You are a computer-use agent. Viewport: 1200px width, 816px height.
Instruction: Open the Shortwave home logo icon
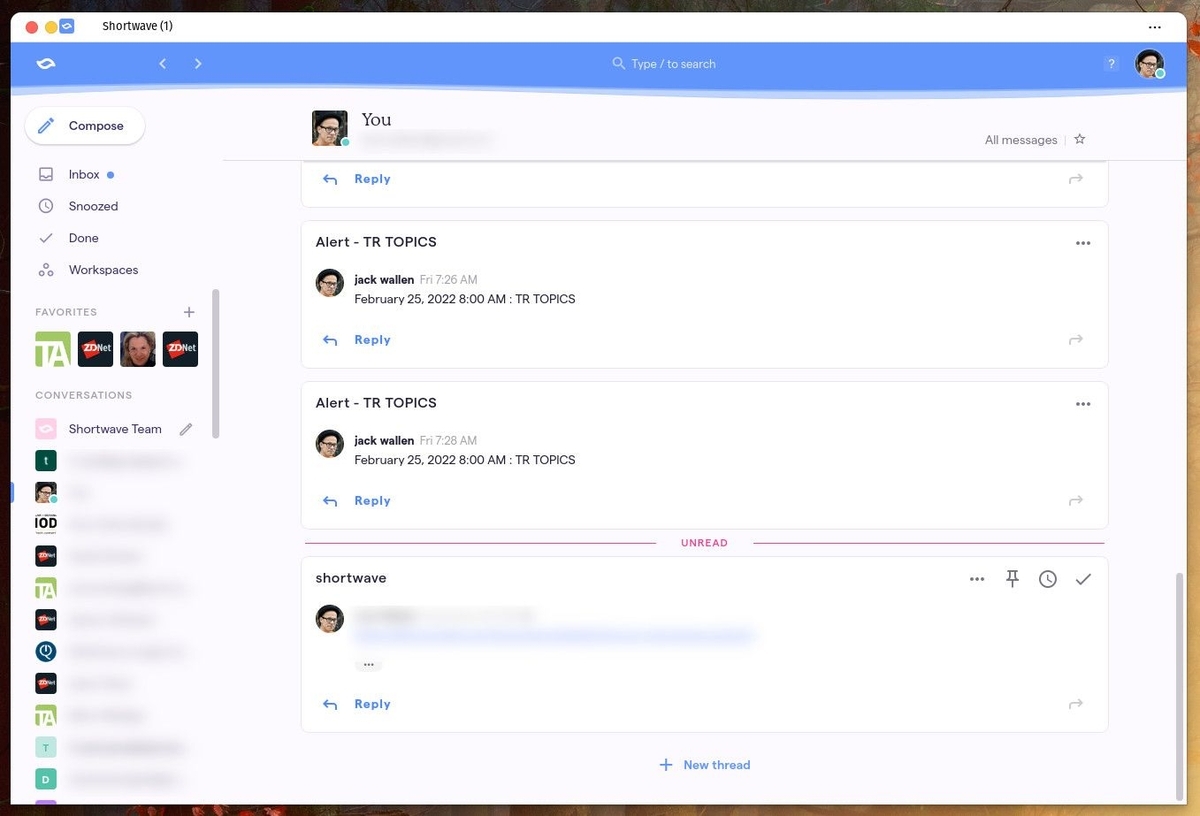pyautogui.click(x=45, y=63)
